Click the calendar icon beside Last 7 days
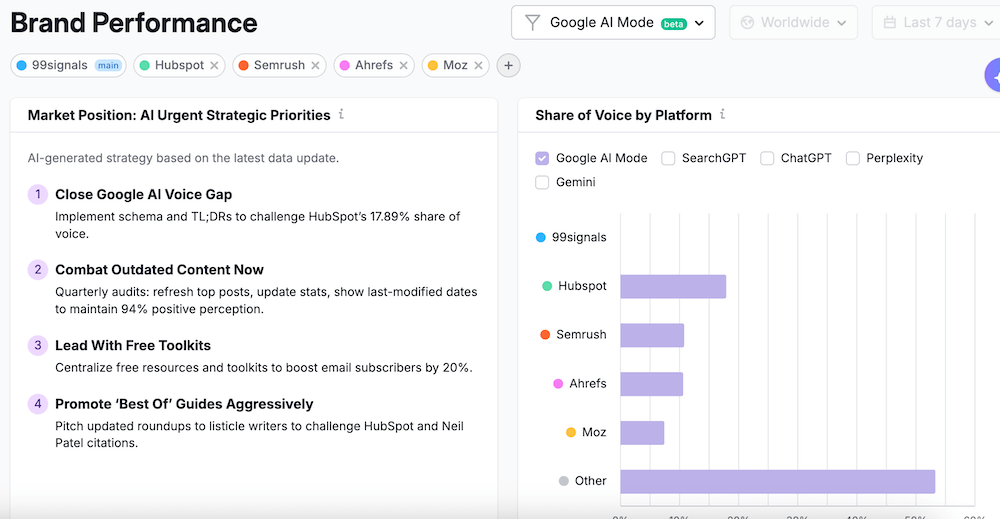This screenshot has height=519, width=1000. click(890, 23)
